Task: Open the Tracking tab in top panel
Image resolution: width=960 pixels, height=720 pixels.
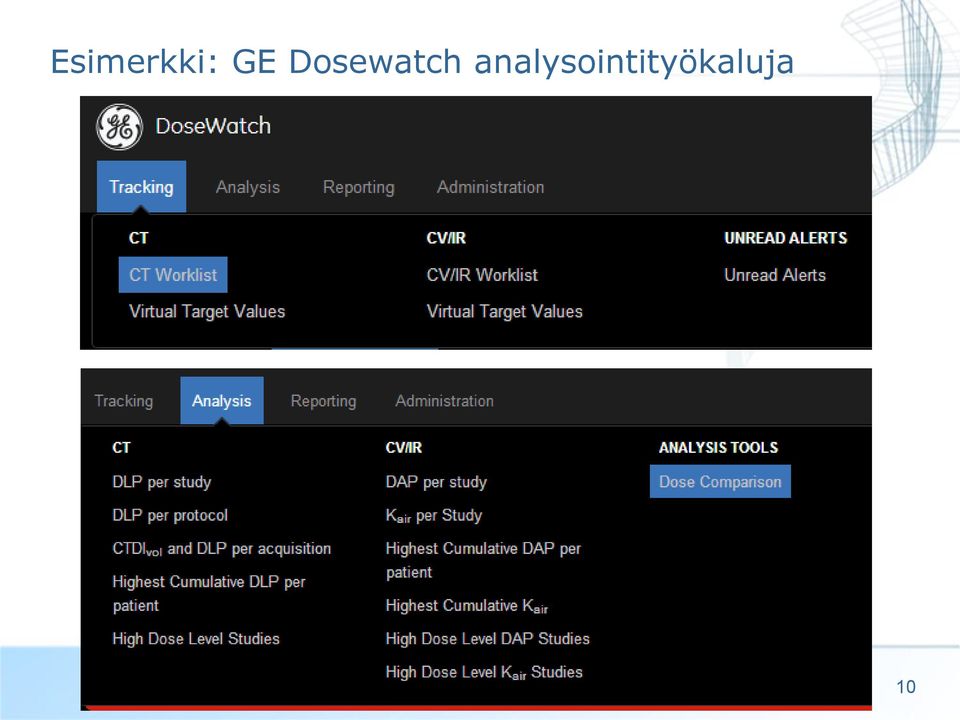Action: pos(141,187)
